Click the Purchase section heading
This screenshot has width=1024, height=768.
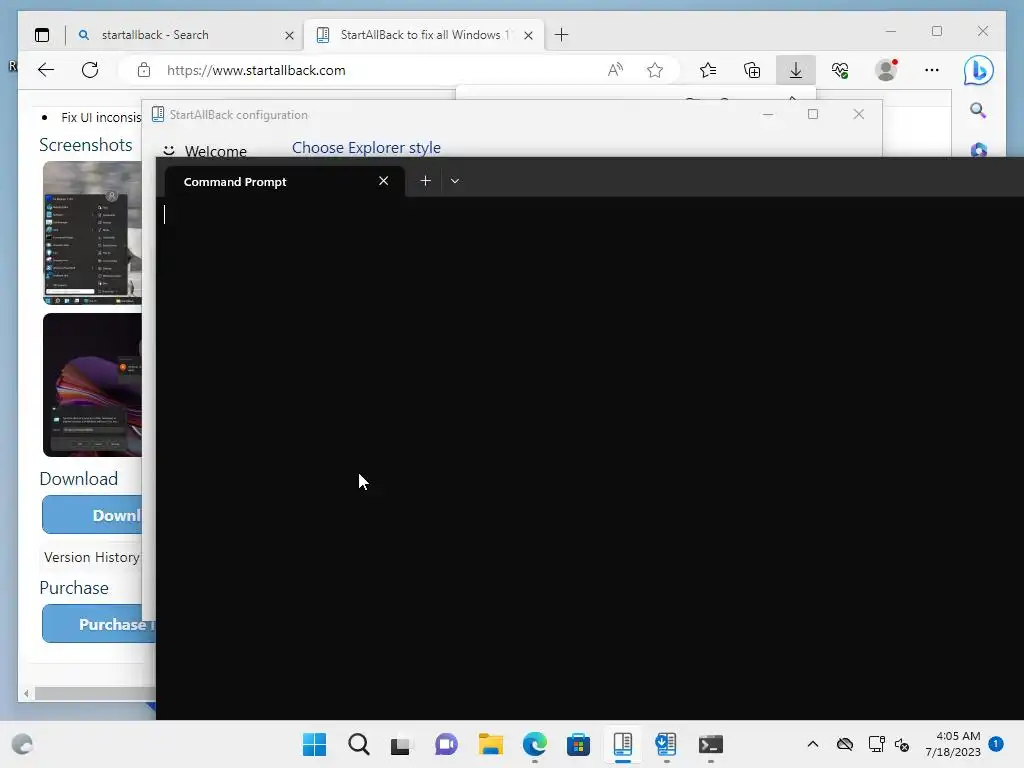click(74, 587)
